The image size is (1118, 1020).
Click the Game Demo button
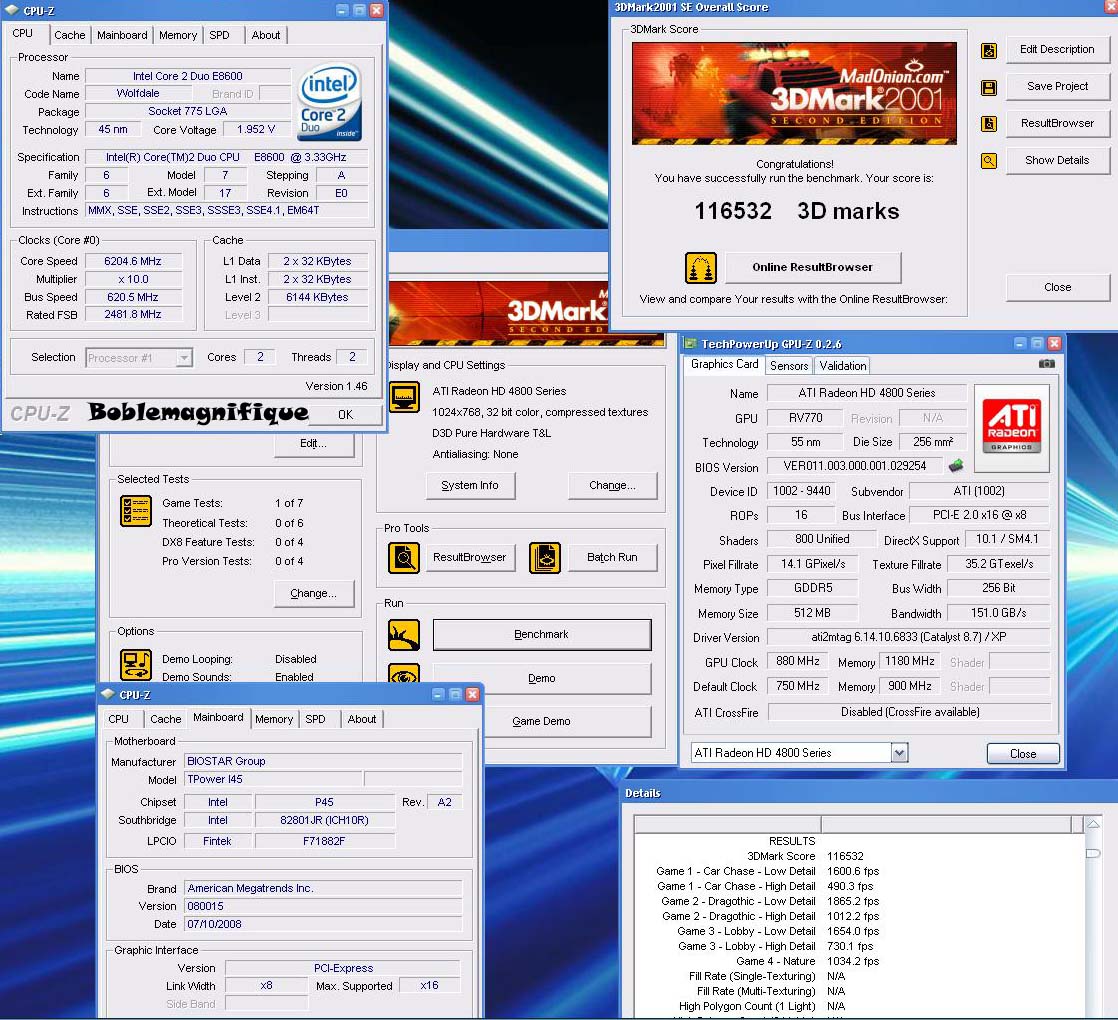click(568, 721)
